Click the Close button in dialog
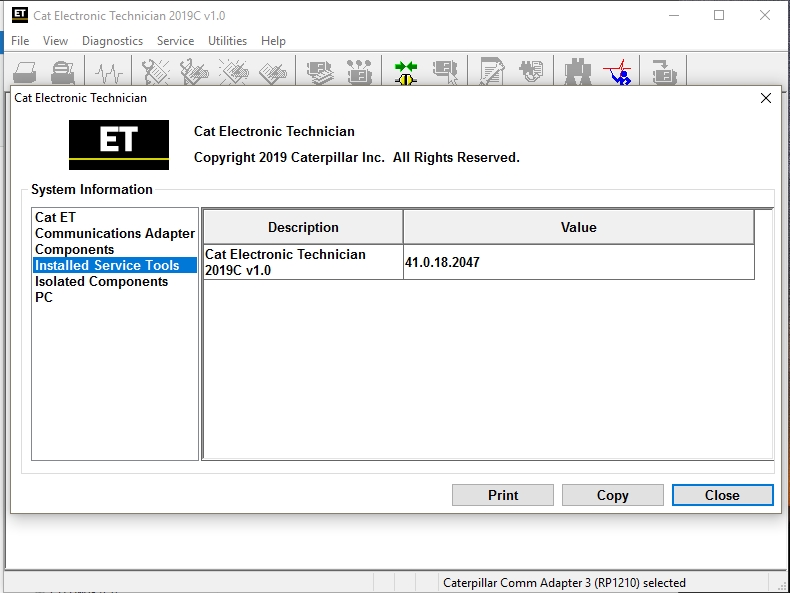The height and width of the screenshot is (593, 790). (x=722, y=495)
